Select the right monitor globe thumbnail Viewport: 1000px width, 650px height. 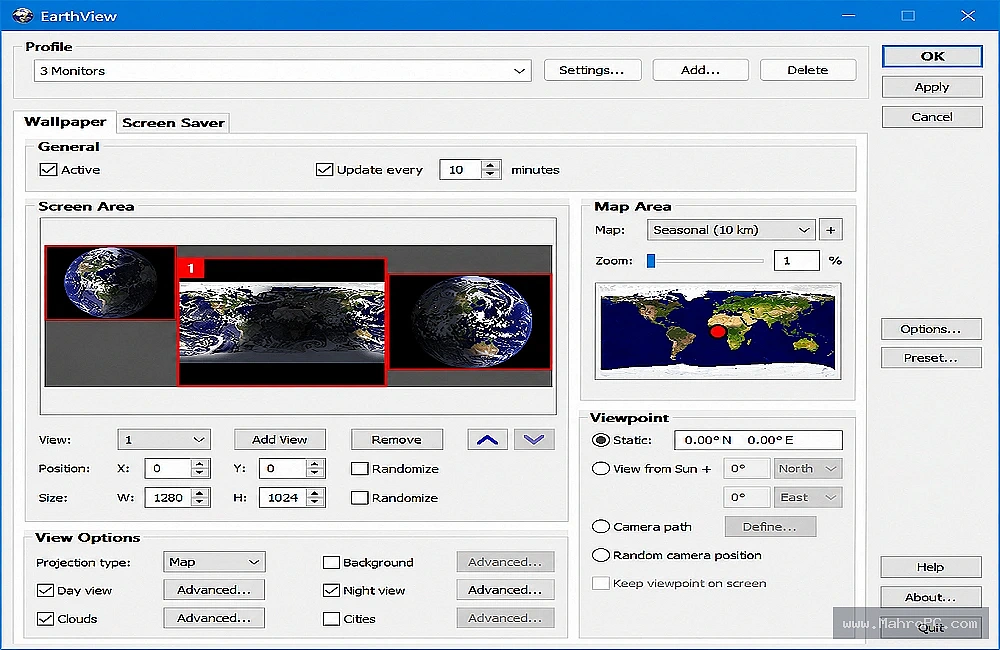coord(470,321)
